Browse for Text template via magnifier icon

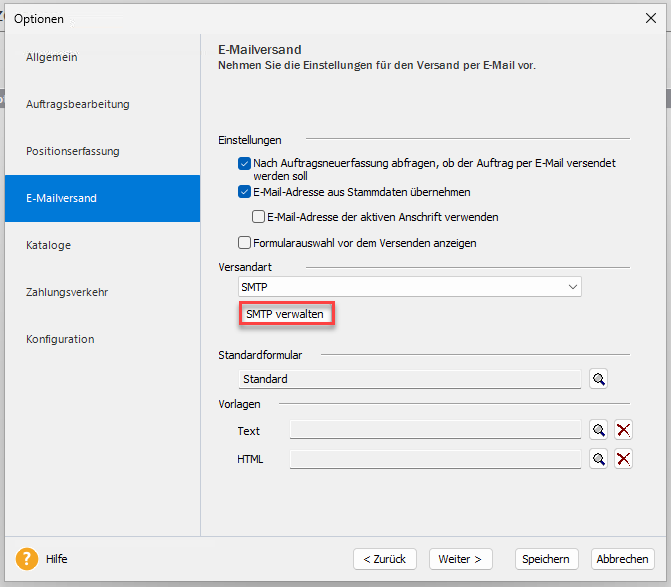[598, 430]
